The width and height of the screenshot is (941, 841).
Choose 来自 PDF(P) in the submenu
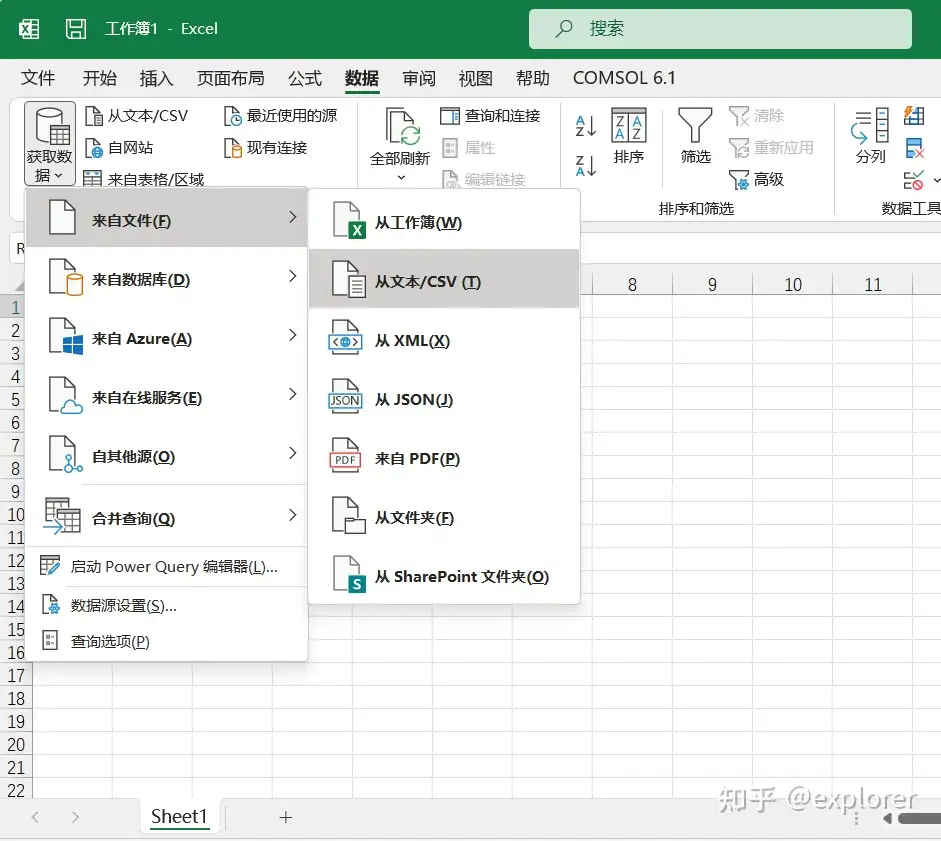444,456
